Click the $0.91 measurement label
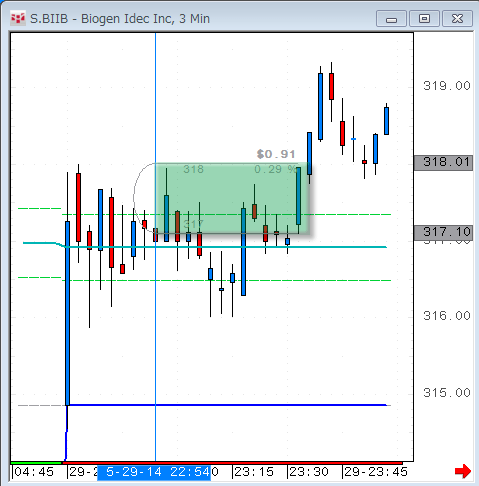This screenshot has width=479, height=486. click(x=276, y=154)
